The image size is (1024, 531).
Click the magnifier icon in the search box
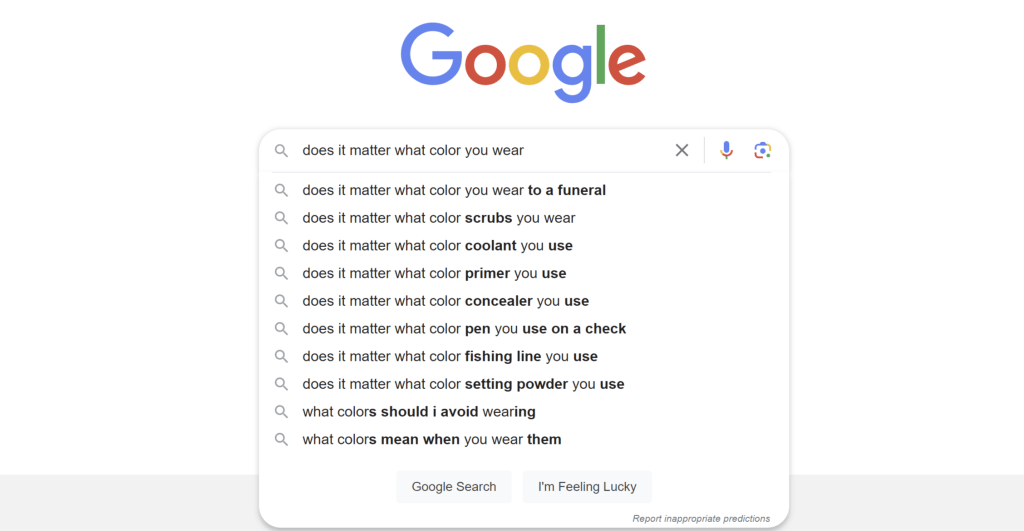point(282,150)
